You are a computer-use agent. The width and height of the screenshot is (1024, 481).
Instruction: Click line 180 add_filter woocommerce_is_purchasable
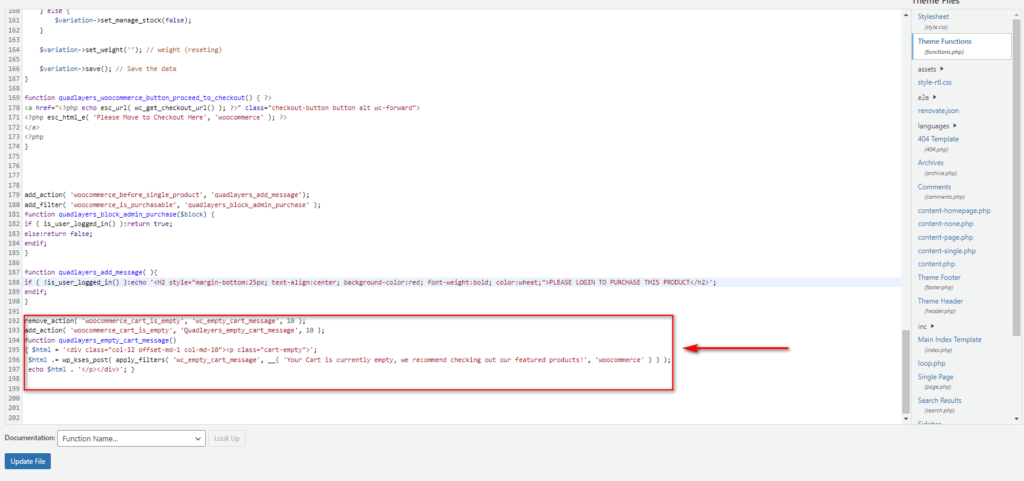tap(172, 204)
